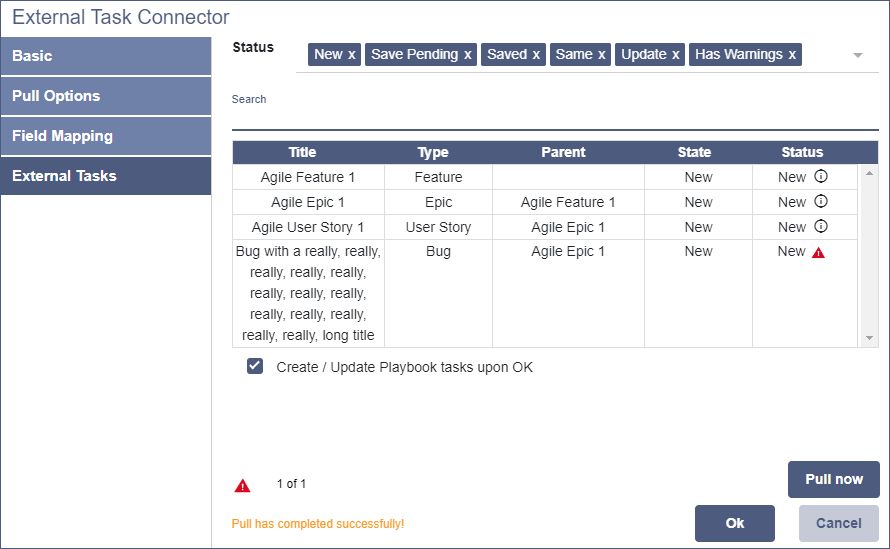Switch to Pull Options tab
The height and width of the screenshot is (549, 890).
[x=106, y=96]
